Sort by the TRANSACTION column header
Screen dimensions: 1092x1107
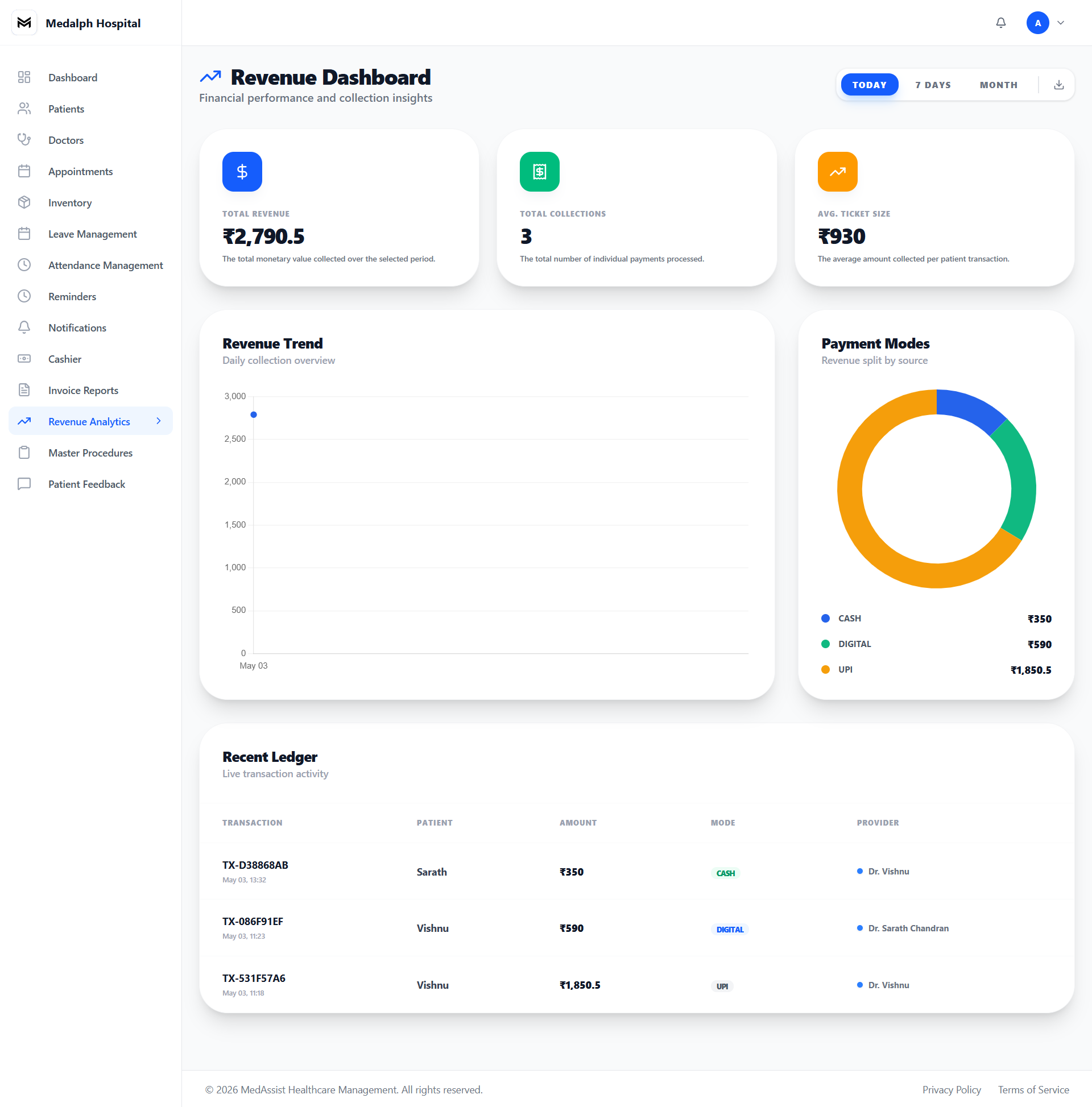[252, 823]
